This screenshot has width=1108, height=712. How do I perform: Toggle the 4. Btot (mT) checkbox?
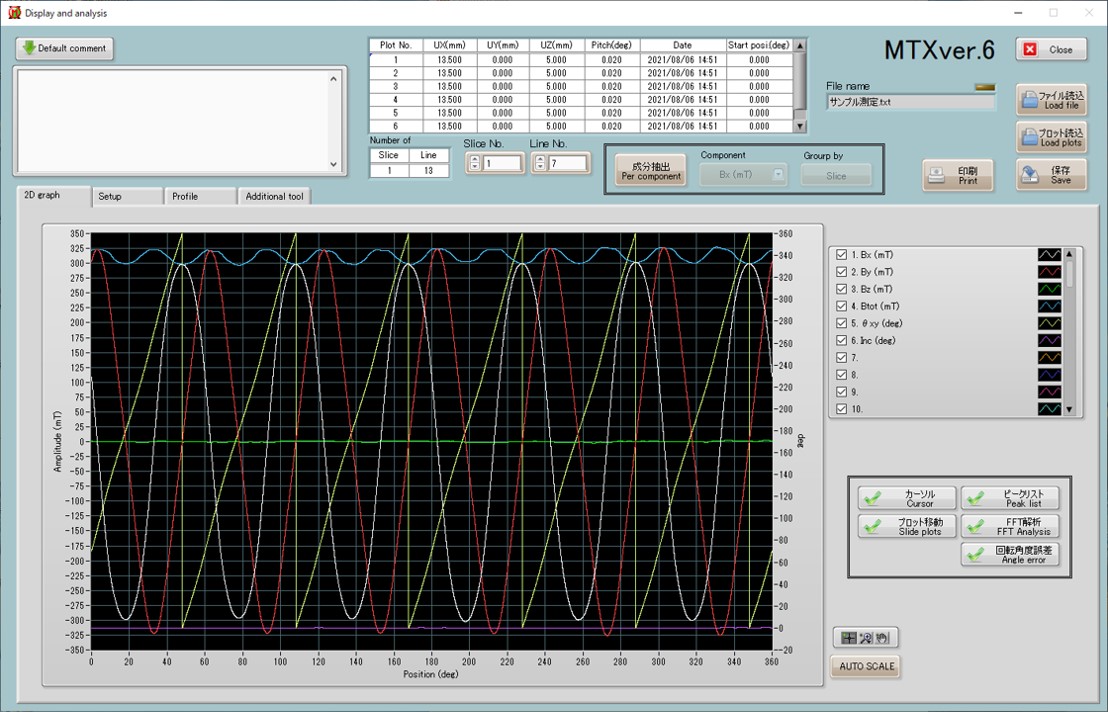pos(841,306)
